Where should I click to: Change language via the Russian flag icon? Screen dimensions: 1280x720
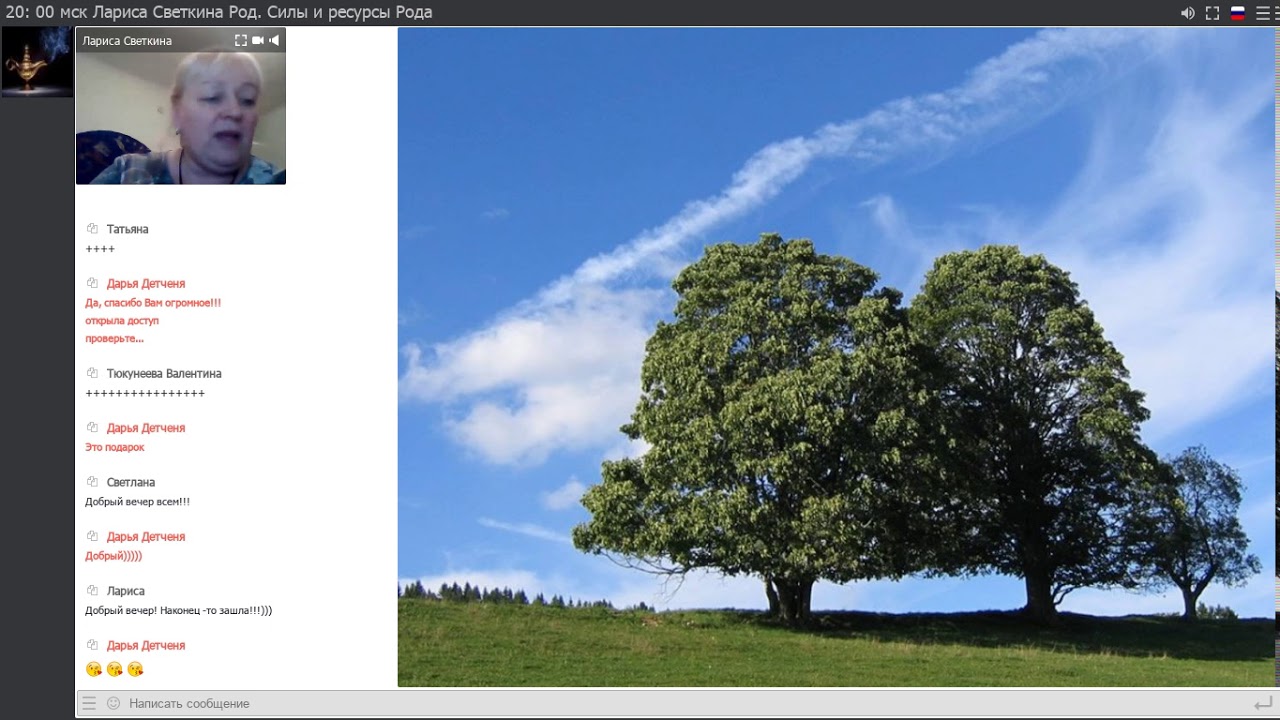(x=1238, y=13)
